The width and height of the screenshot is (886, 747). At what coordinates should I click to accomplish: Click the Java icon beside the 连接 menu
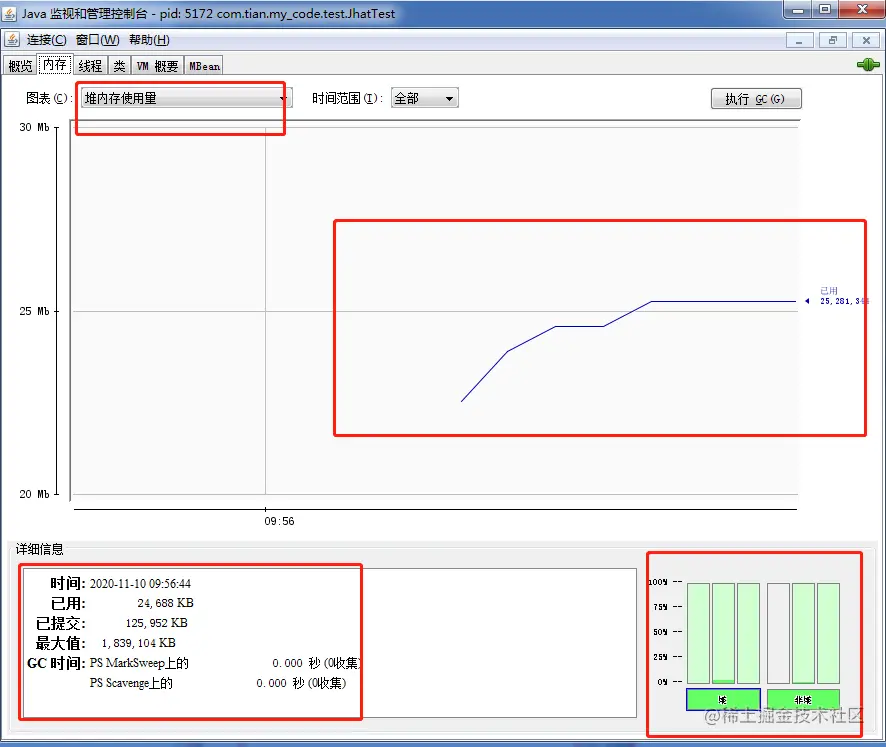pyautogui.click(x=12, y=40)
